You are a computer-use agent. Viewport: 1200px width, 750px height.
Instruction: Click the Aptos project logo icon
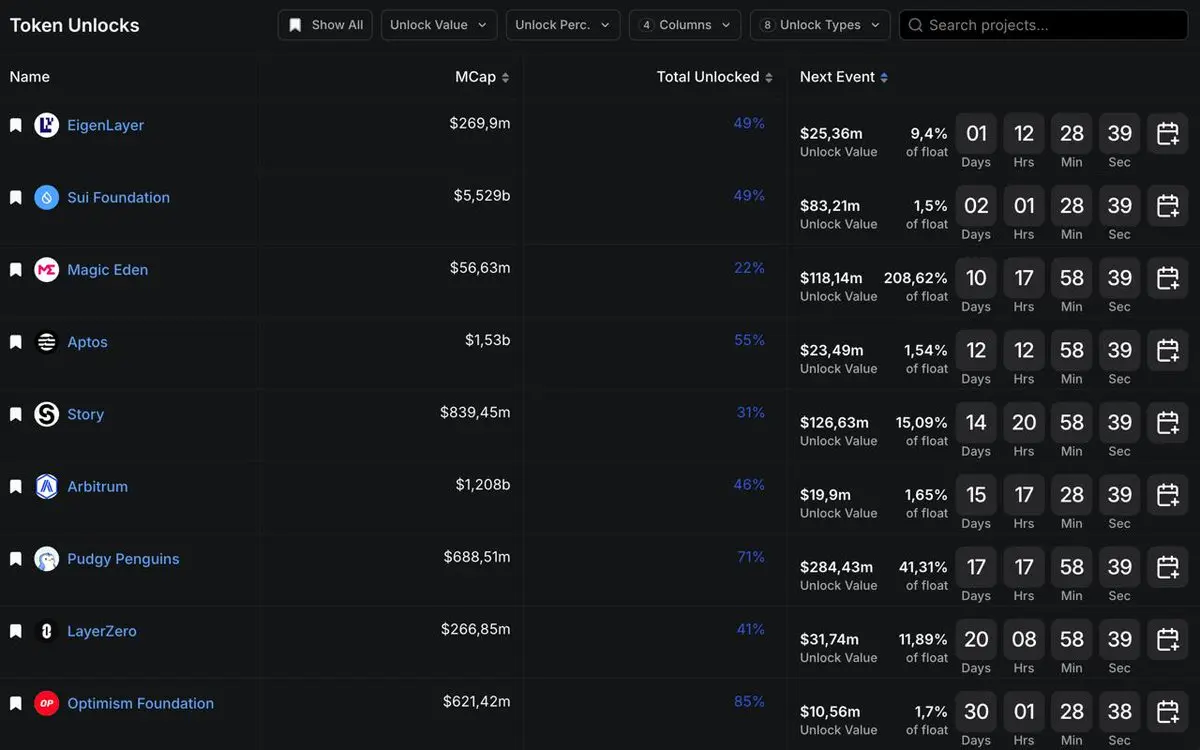(47, 342)
